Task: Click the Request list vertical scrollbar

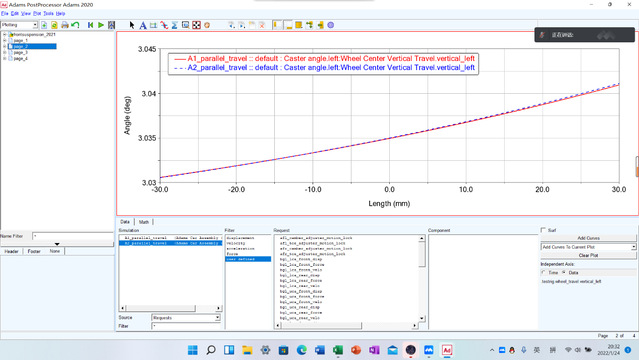Action: (422, 278)
